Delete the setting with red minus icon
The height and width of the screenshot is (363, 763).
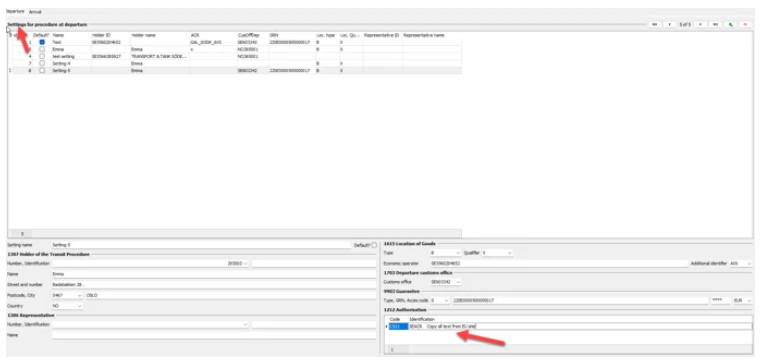[745, 24]
